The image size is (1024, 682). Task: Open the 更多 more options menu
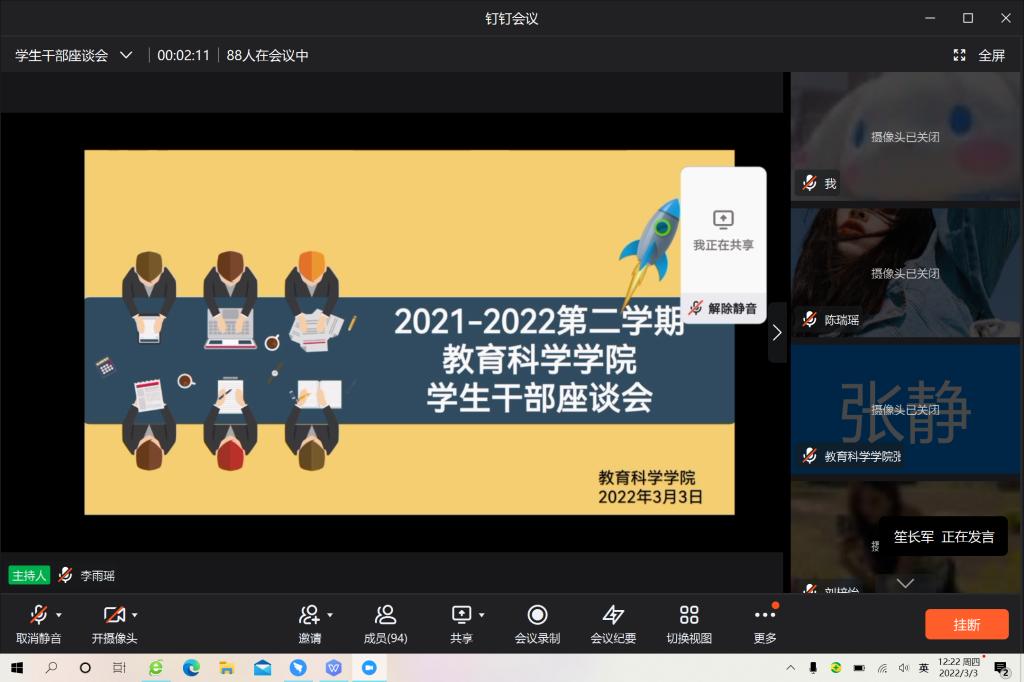[x=765, y=624]
